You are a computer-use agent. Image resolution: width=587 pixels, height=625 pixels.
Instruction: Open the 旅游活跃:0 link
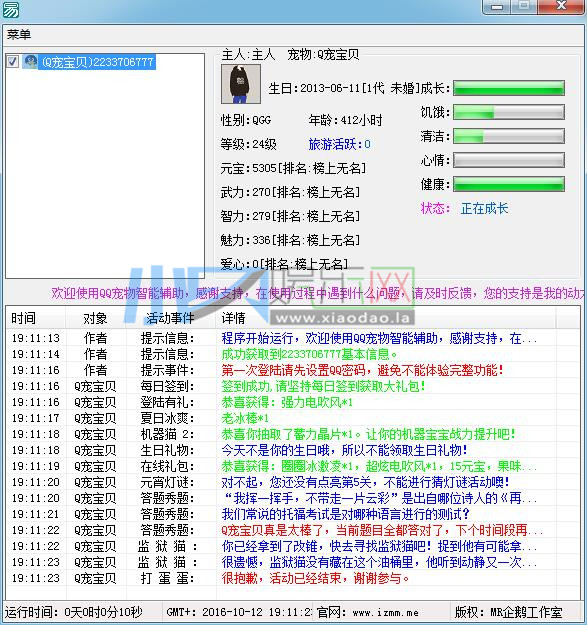point(339,144)
